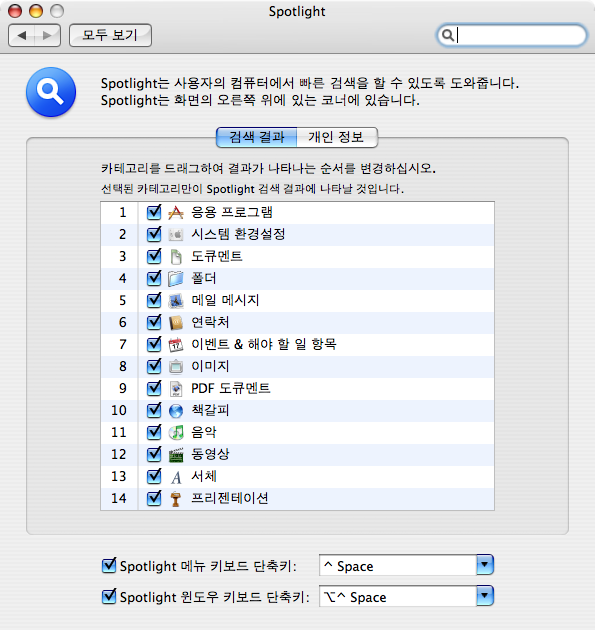The width and height of the screenshot is (595, 630).
Task: Go forward with the right arrow button
Action: (x=47, y=35)
